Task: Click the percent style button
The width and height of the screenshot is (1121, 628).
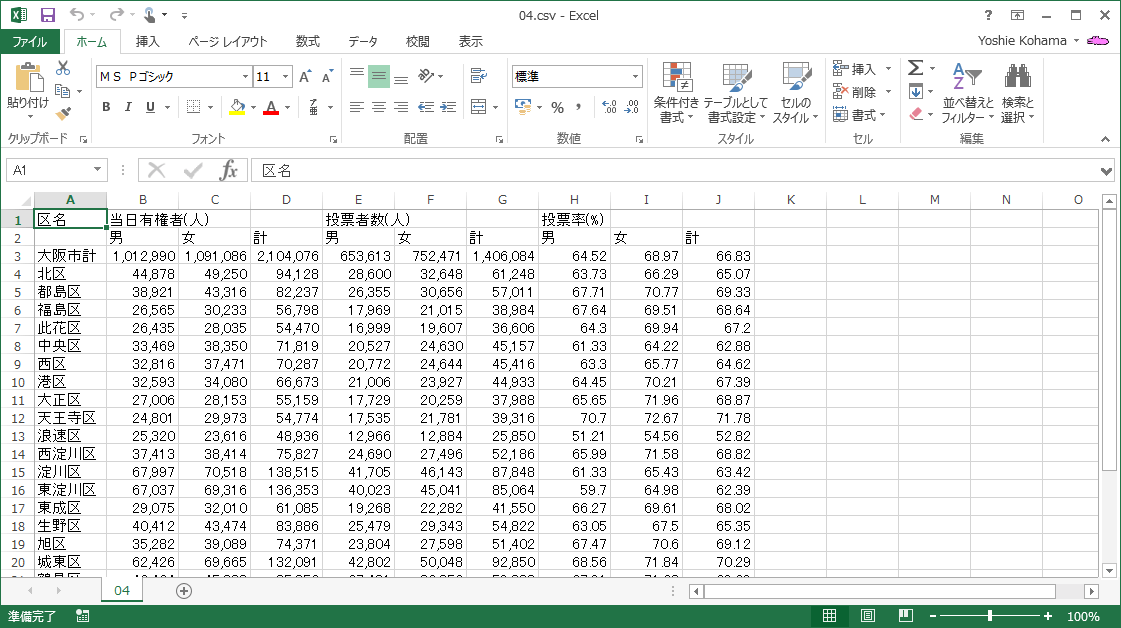Action: (x=558, y=107)
